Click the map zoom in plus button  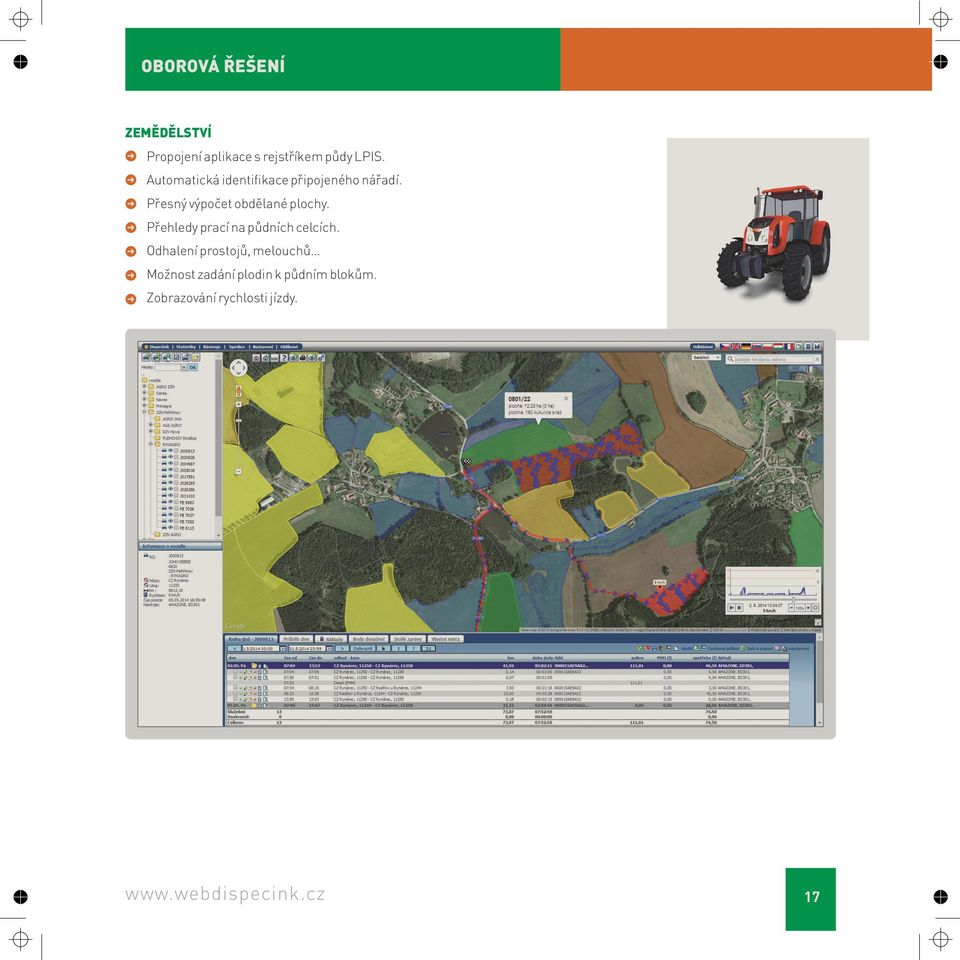(239, 404)
